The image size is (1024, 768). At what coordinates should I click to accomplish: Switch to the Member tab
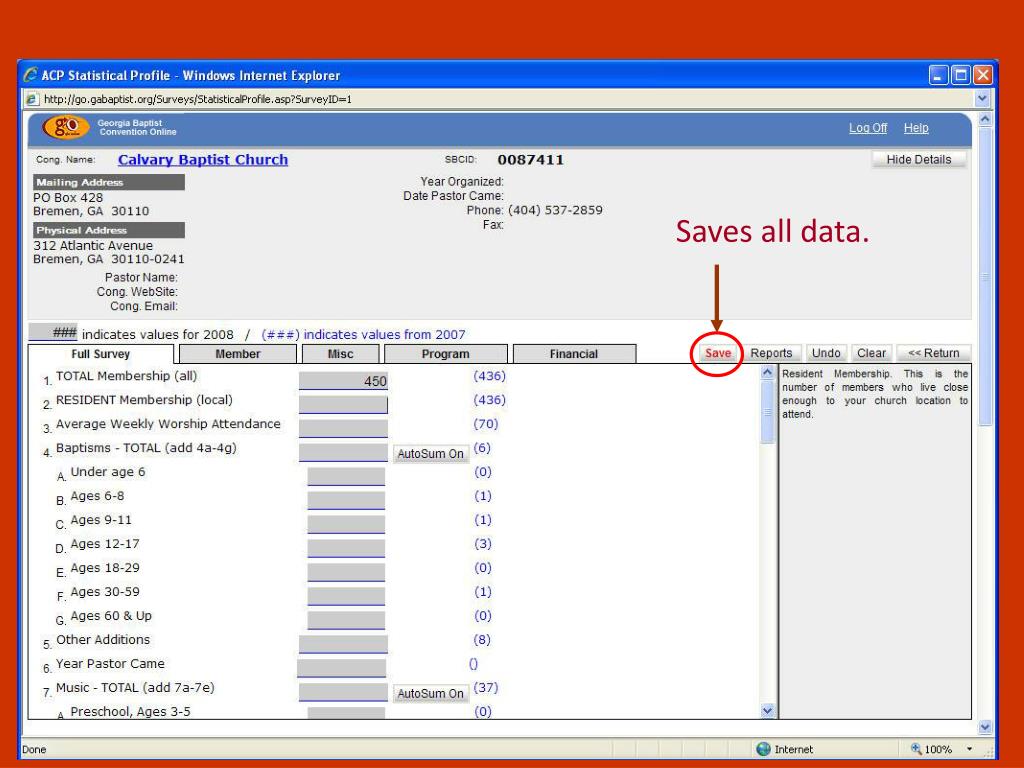[237, 354]
